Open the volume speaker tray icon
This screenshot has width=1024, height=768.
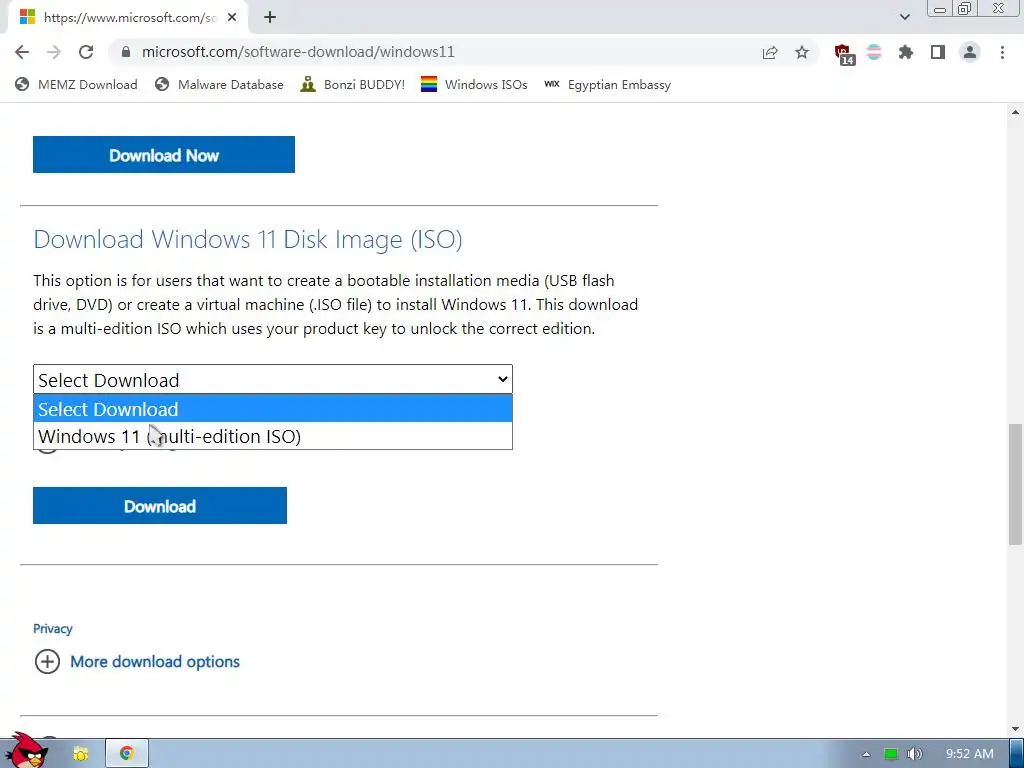[x=914, y=754]
